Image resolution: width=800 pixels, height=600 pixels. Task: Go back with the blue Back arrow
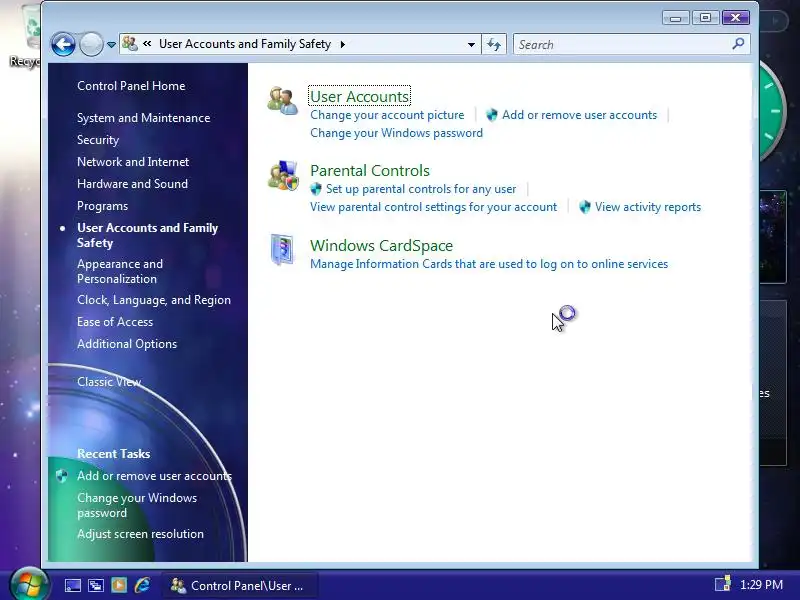pos(63,44)
